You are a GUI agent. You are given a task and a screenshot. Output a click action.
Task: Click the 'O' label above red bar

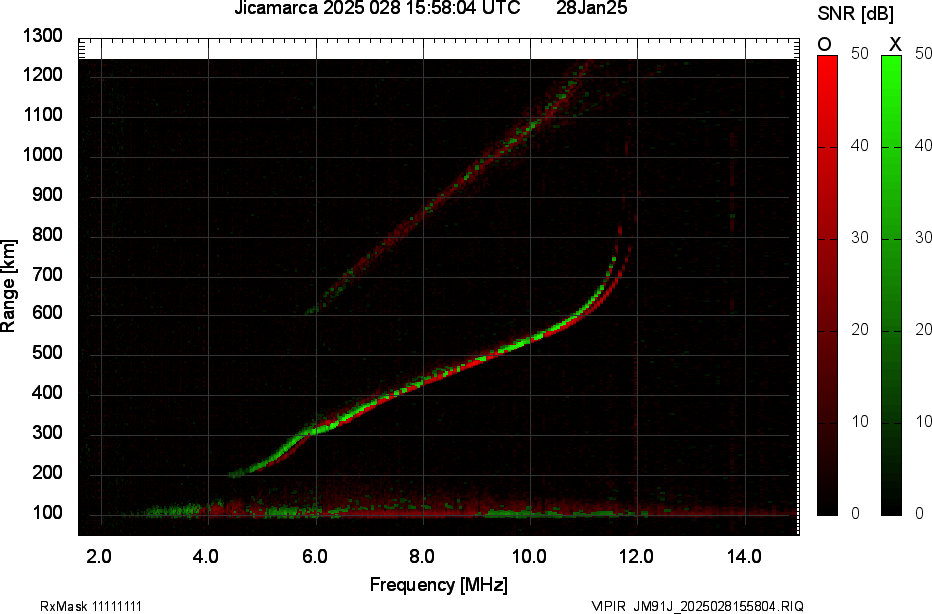(824, 45)
